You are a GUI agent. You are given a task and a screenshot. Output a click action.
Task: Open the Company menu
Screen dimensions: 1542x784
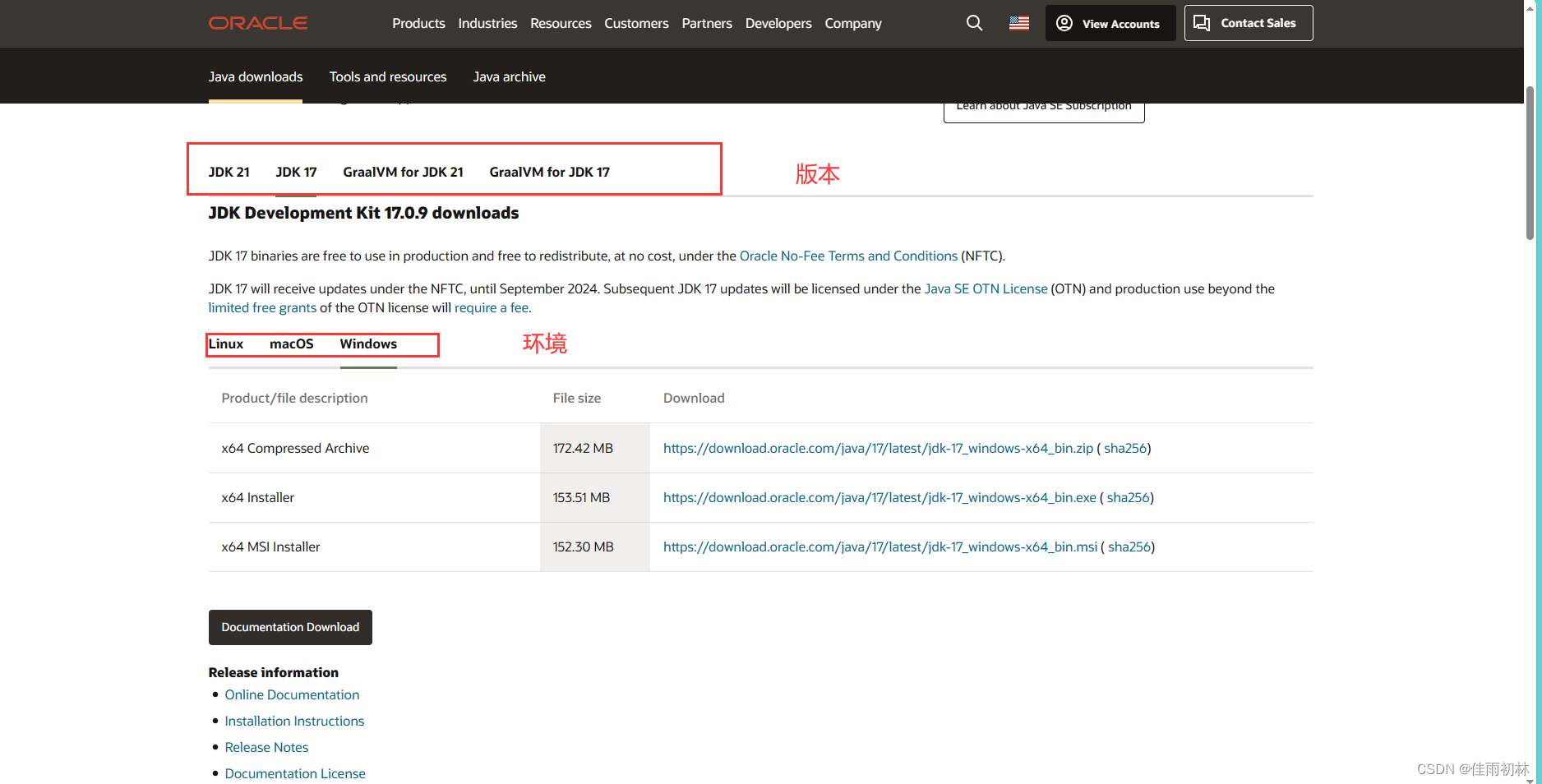click(x=853, y=23)
